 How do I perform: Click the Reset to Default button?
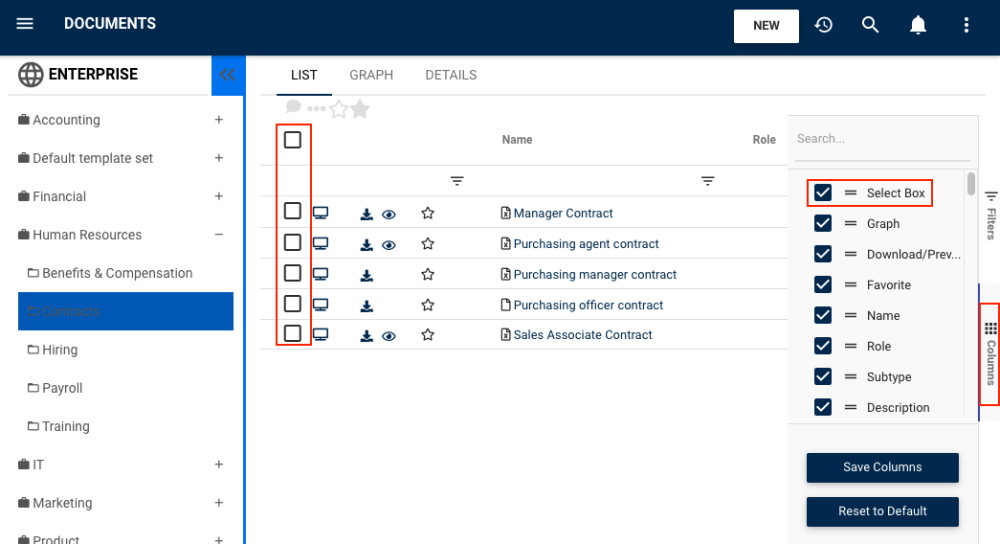882,511
